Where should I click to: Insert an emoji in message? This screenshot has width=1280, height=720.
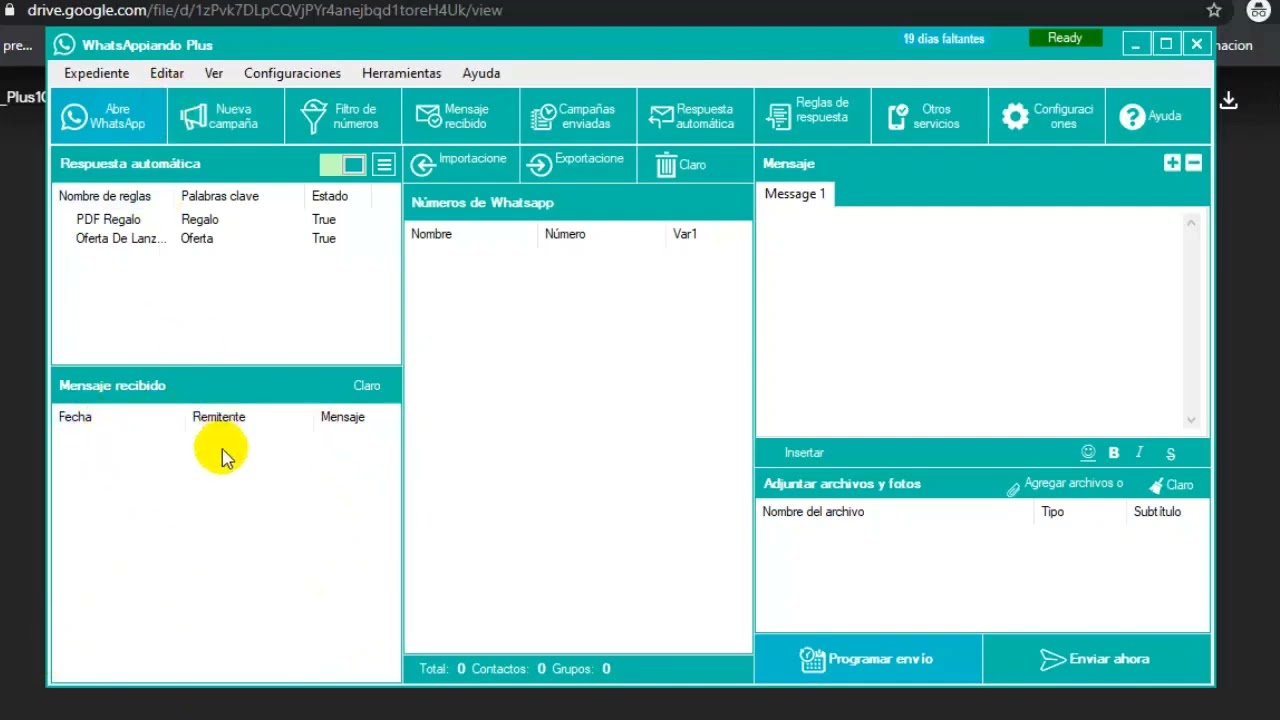[x=1088, y=453]
